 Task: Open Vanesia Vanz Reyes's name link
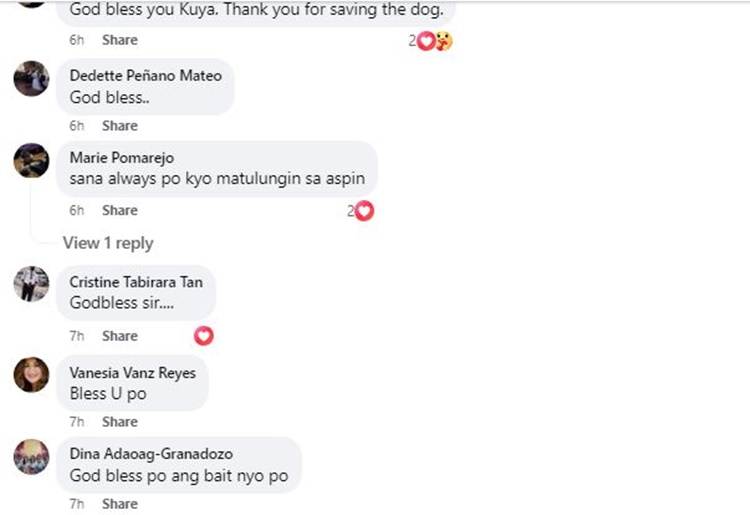[132, 373]
